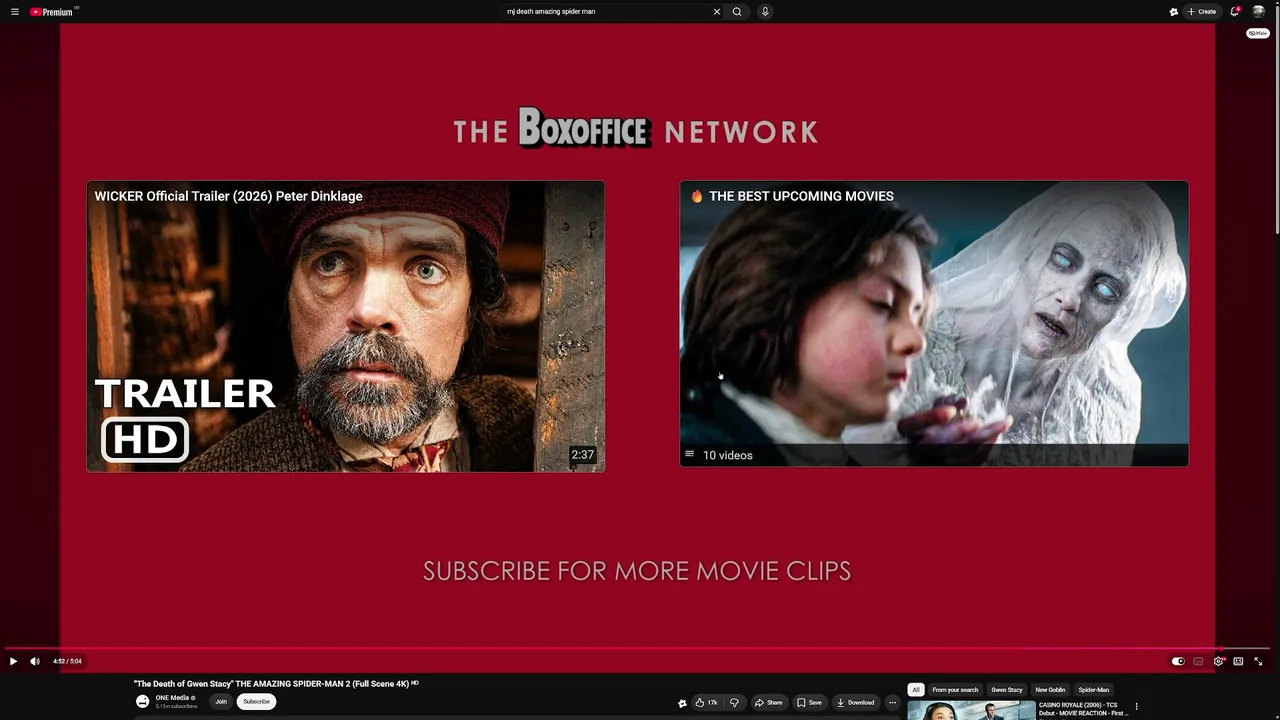Mute the video volume
Screen dimensions: 1280x720
coord(35,661)
